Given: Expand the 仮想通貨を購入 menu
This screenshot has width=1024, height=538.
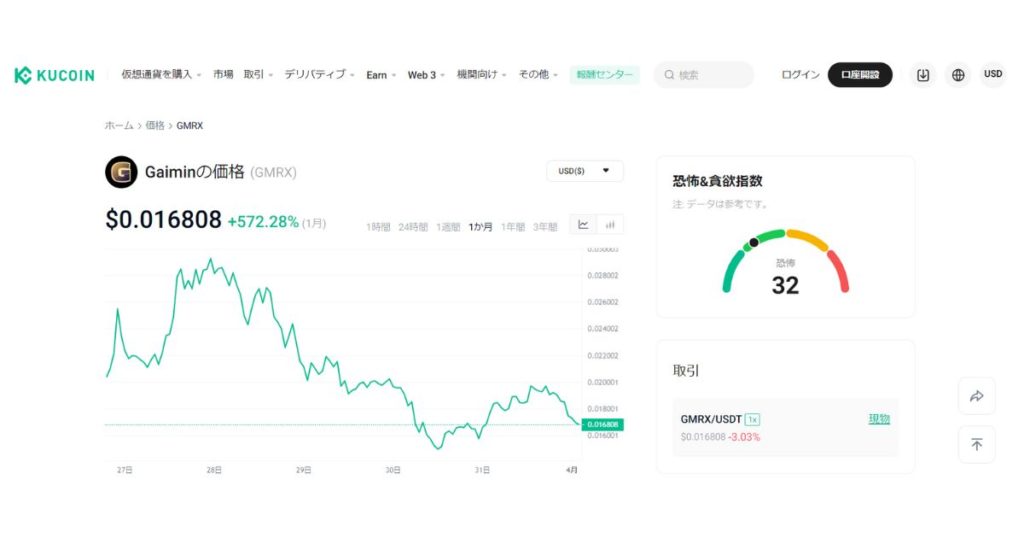Looking at the screenshot, I should click(161, 75).
